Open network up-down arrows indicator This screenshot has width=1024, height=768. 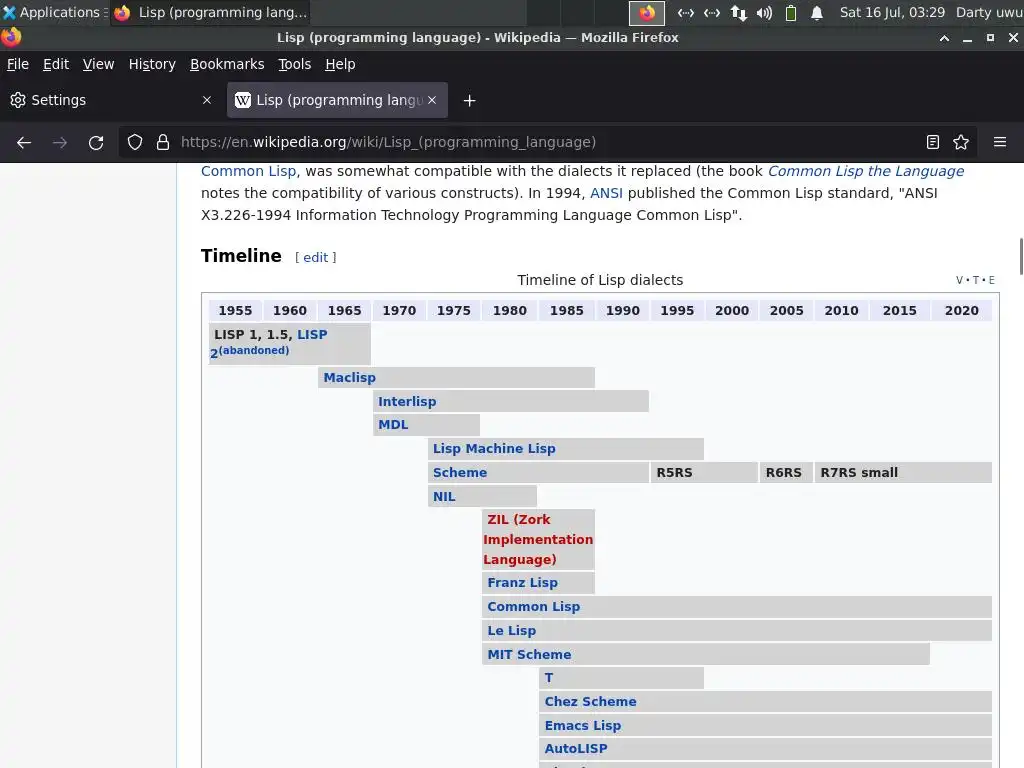[x=739, y=13]
